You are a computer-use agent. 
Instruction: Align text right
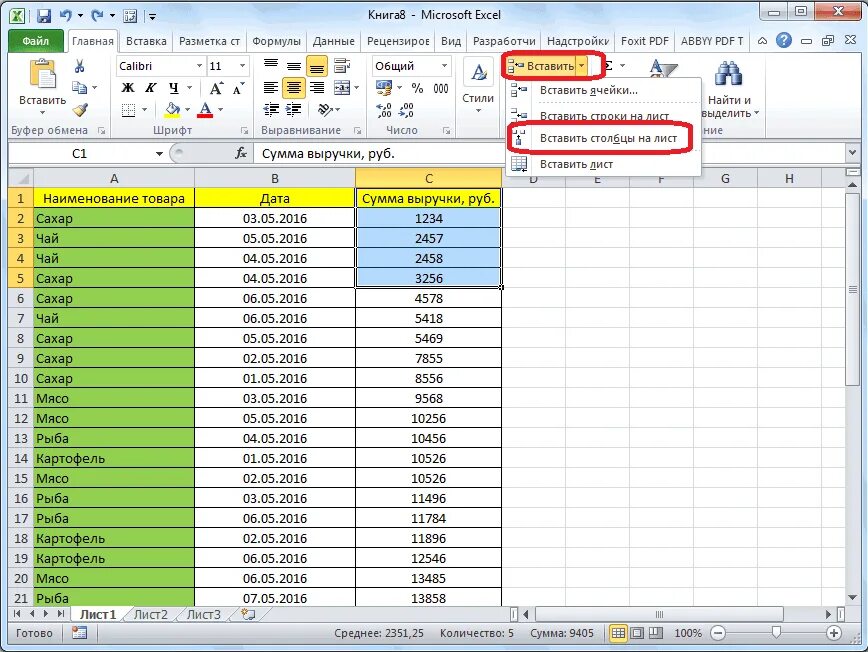tap(317, 87)
